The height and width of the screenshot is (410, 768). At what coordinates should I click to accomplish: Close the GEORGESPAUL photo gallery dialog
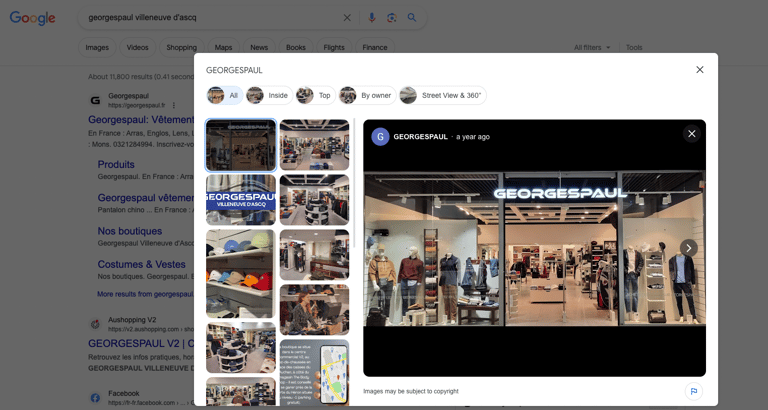coord(699,70)
